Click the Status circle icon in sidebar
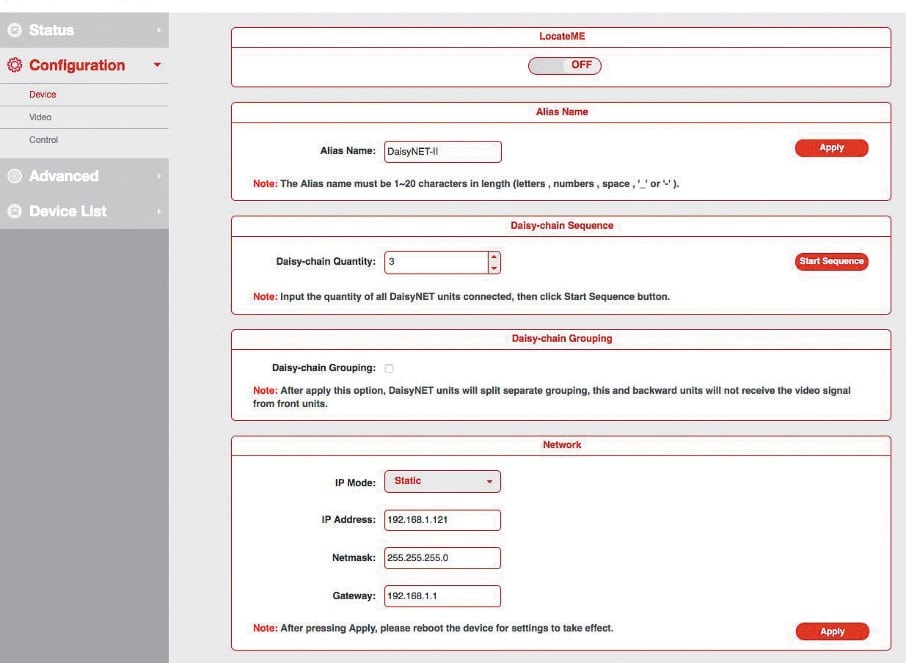The height and width of the screenshot is (663, 906). click(14, 30)
